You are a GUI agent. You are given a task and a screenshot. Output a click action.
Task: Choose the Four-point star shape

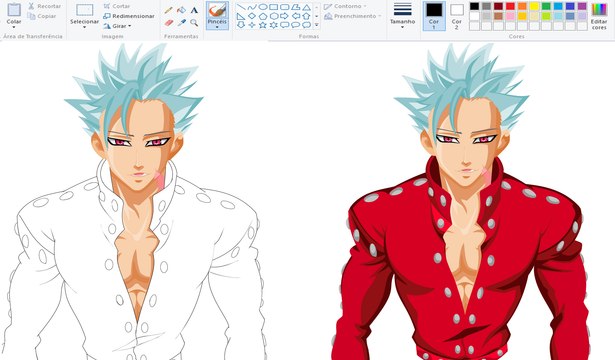(x=252, y=25)
